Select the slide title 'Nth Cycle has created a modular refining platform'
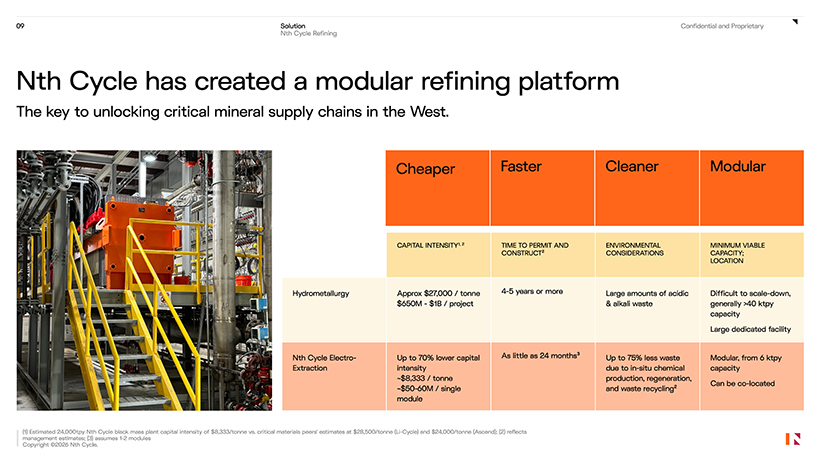Screen dimensions: 820x461 click(317, 82)
